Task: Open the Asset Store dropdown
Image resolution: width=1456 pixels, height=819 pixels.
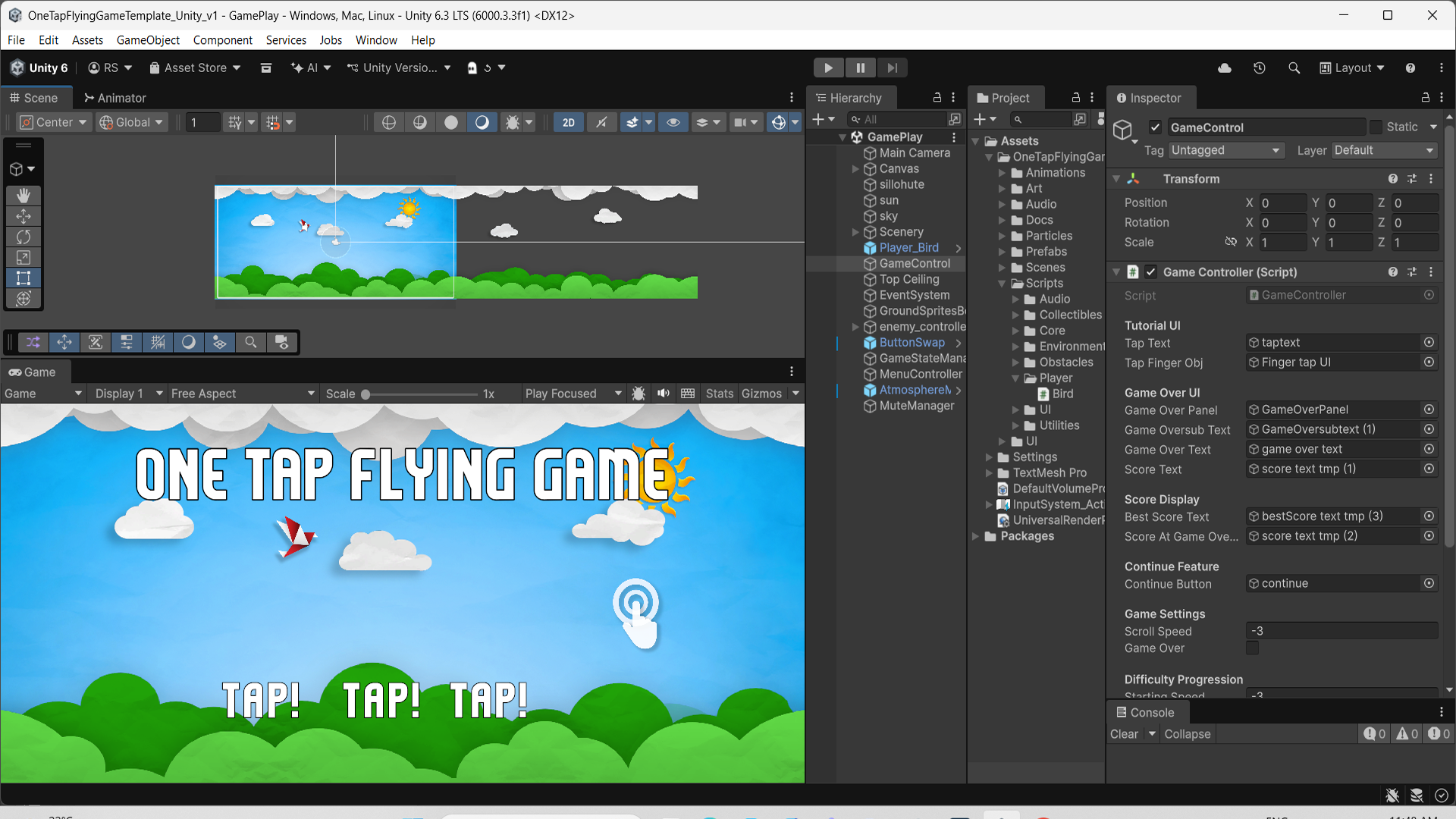Action: [195, 67]
